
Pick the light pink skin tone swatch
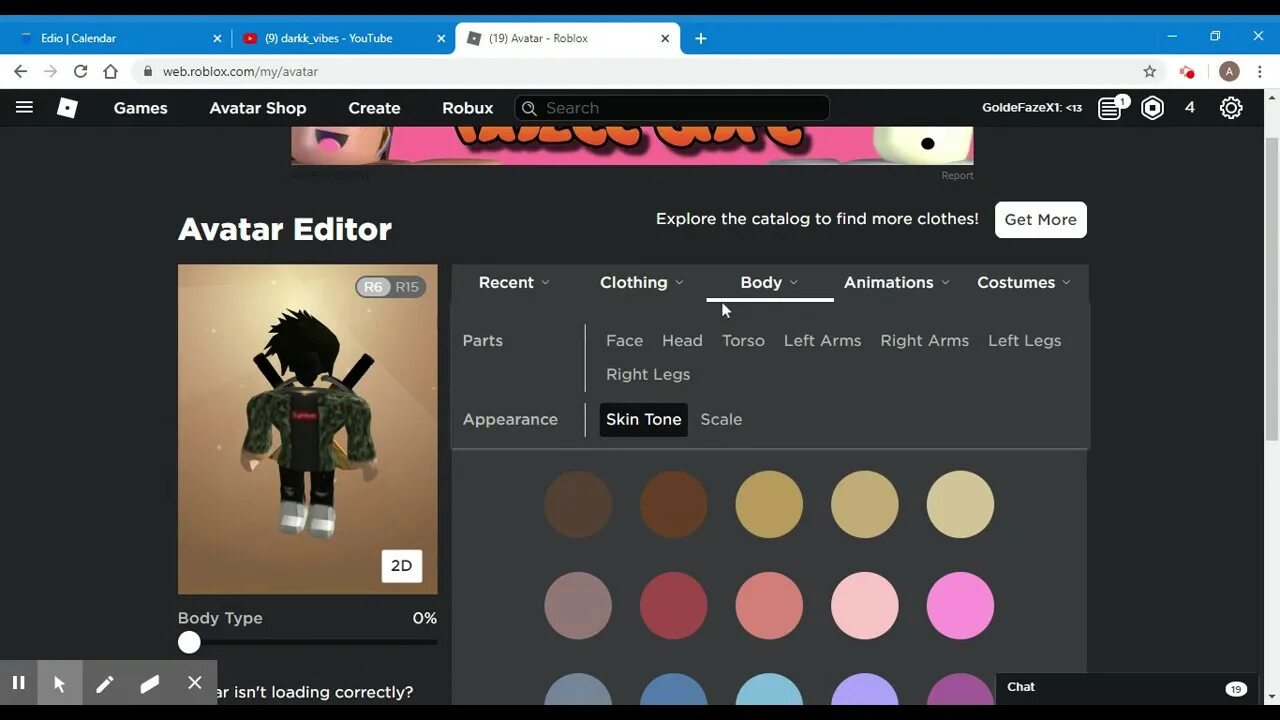tap(864, 605)
